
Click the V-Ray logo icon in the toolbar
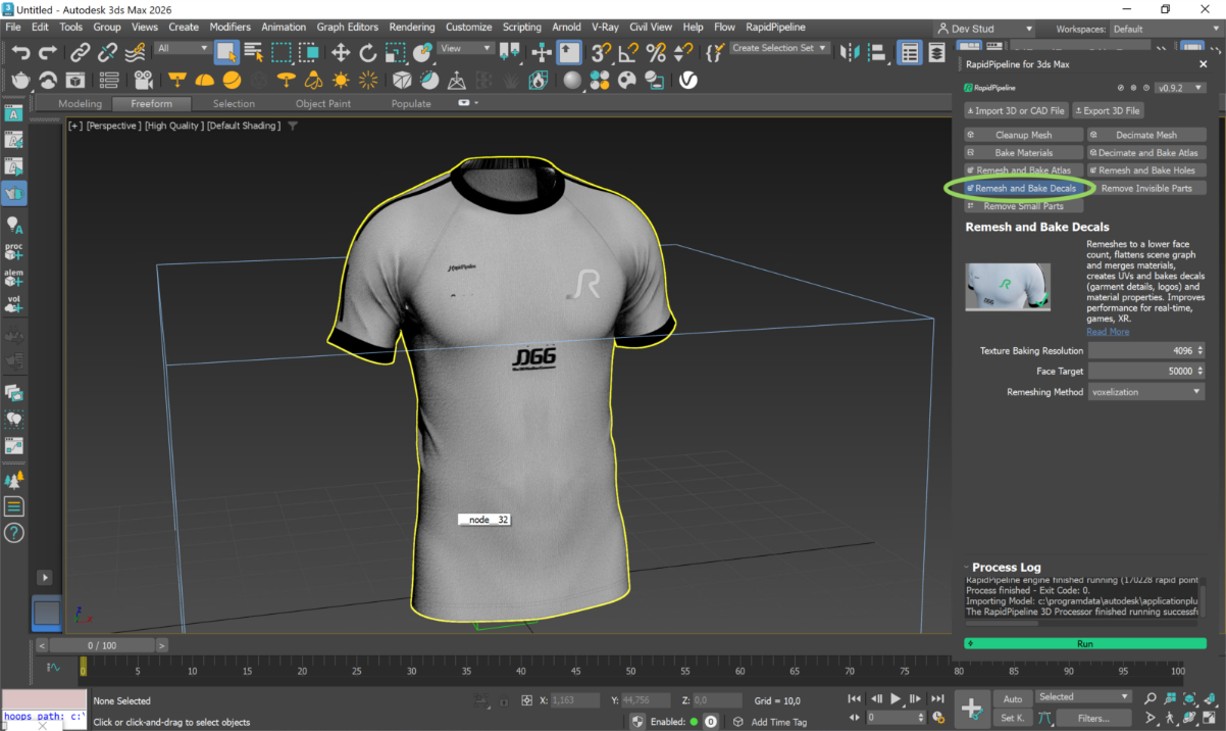[x=688, y=80]
